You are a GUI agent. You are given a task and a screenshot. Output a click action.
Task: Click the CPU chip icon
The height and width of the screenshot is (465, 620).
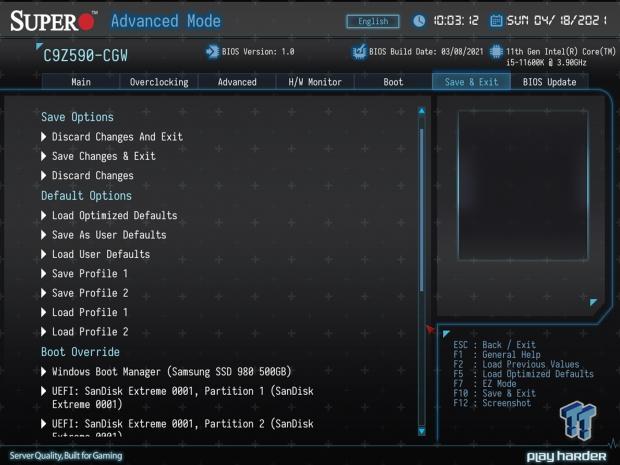pyautogui.click(x=496, y=52)
